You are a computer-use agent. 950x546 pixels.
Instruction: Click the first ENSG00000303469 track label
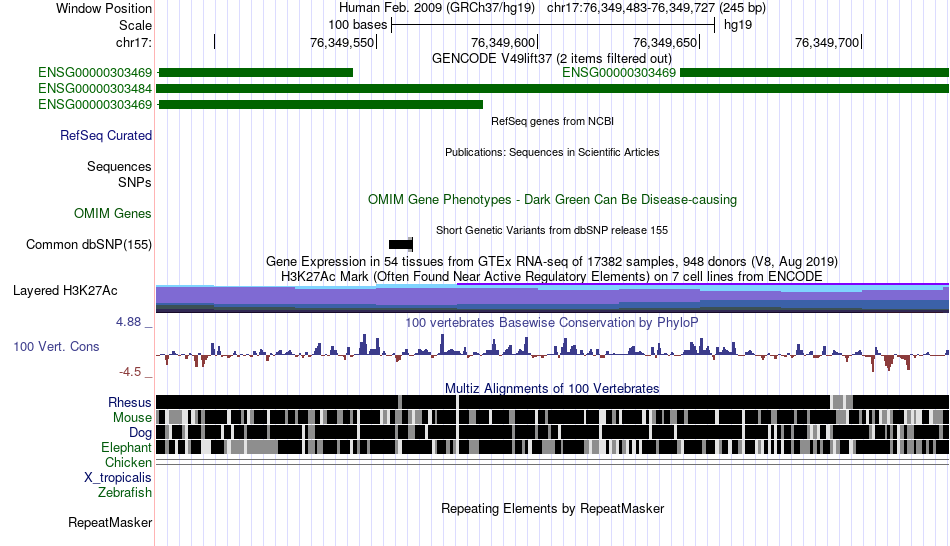coord(95,73)
